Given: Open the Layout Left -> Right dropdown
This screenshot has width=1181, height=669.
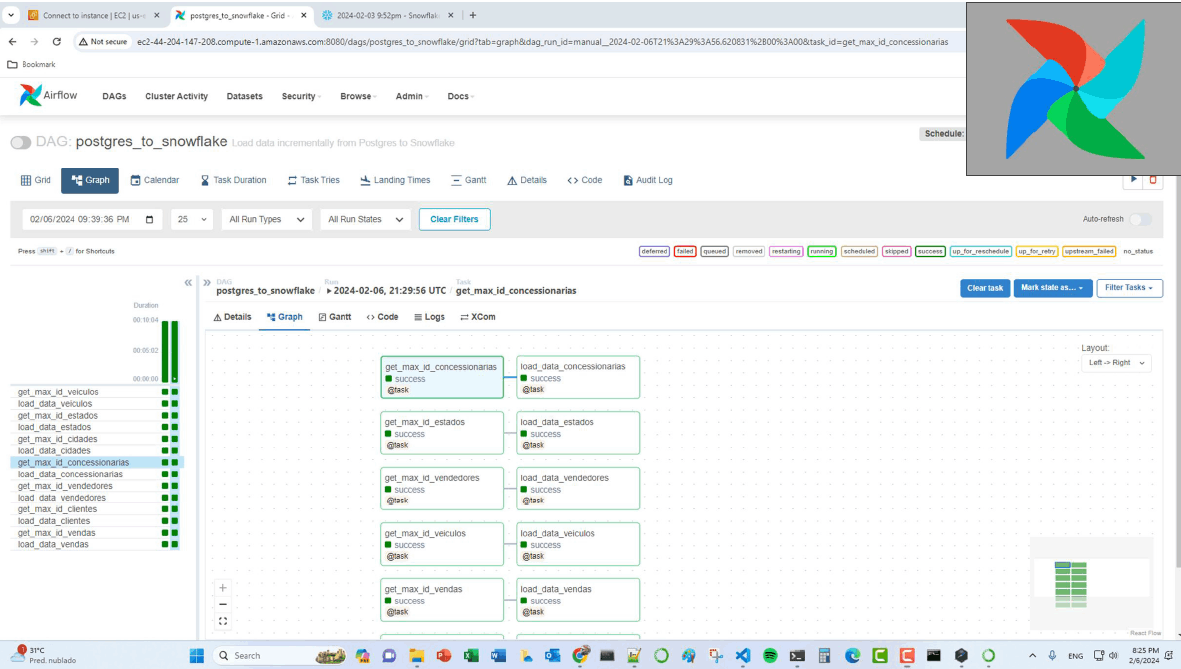Looking at the screenshot, I should (1116, 363).
